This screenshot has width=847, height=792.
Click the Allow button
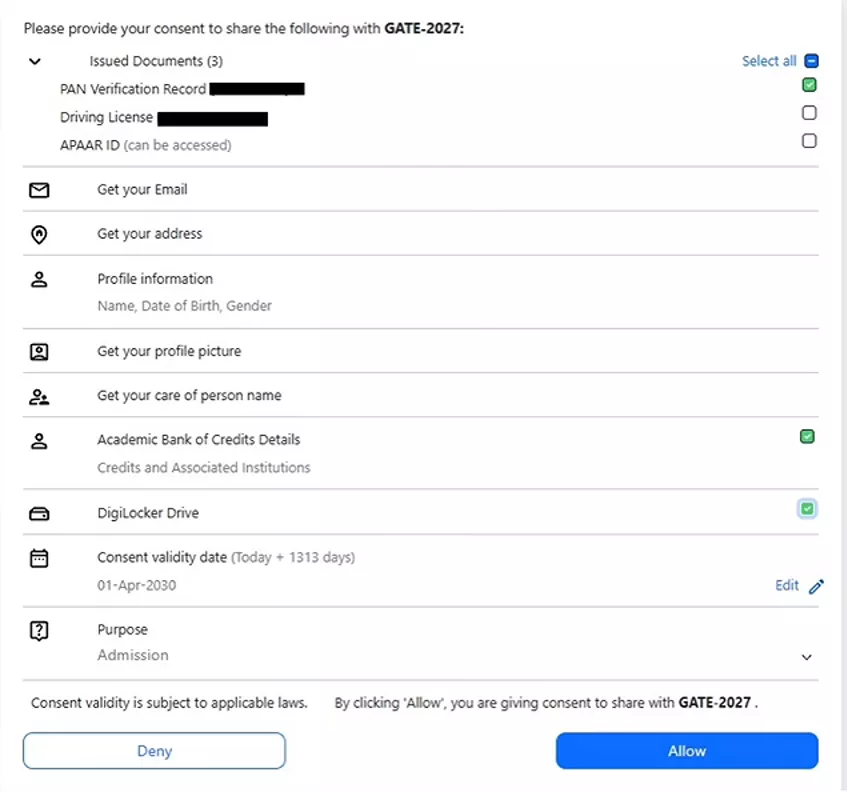tap(687, 751)
